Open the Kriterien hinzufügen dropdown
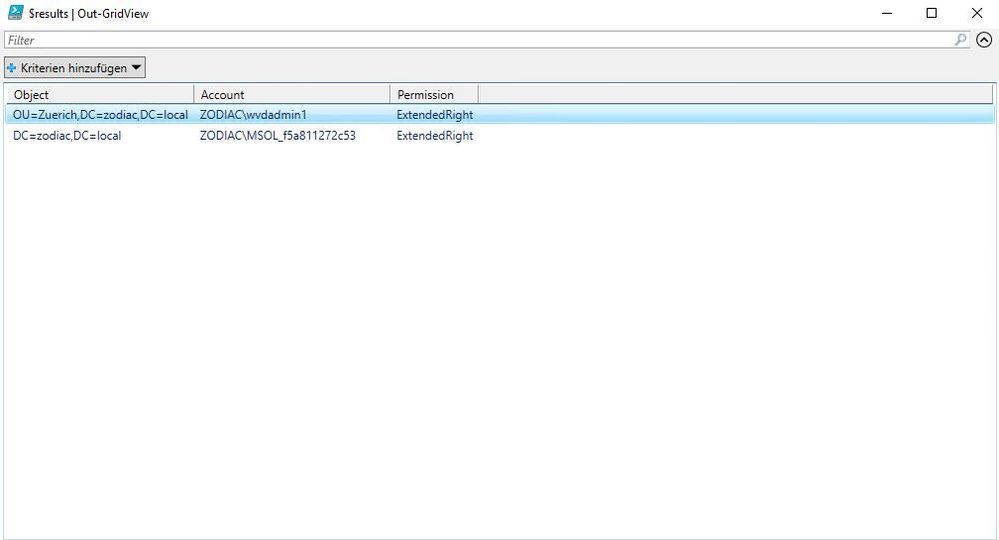The image size is (999, 540). pos(75,68)
